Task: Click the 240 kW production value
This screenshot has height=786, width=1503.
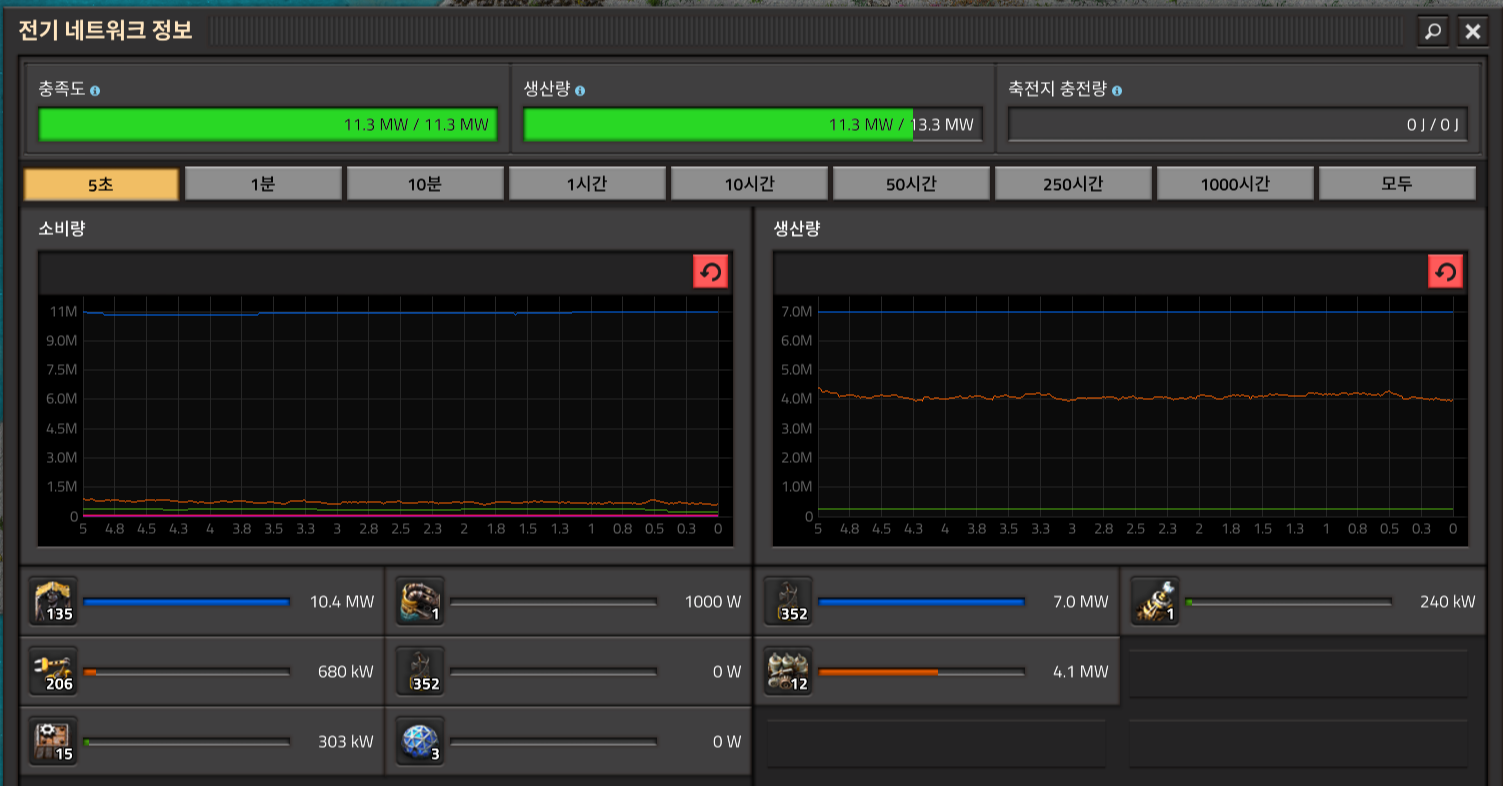Action: (x=1448, y=602)
